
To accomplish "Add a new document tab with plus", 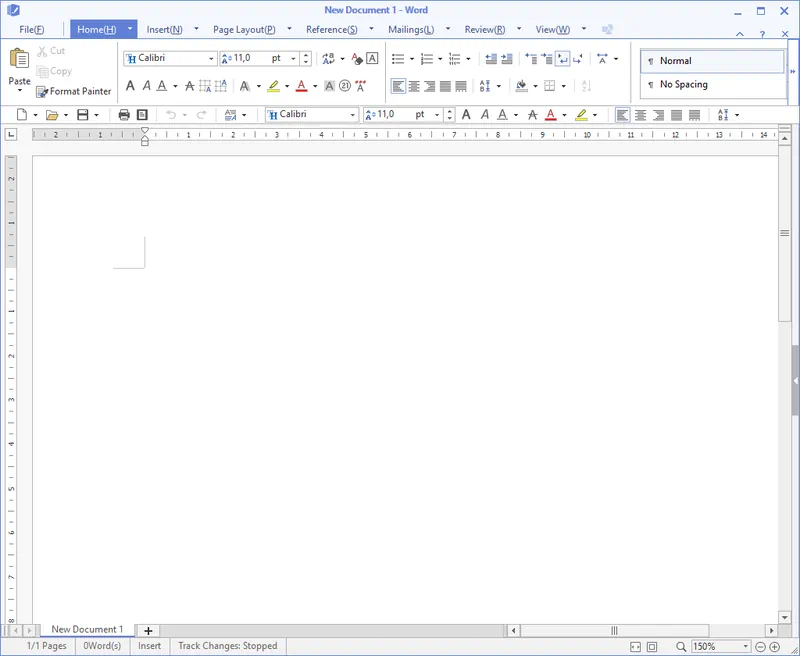I will (x=148, y=630).
